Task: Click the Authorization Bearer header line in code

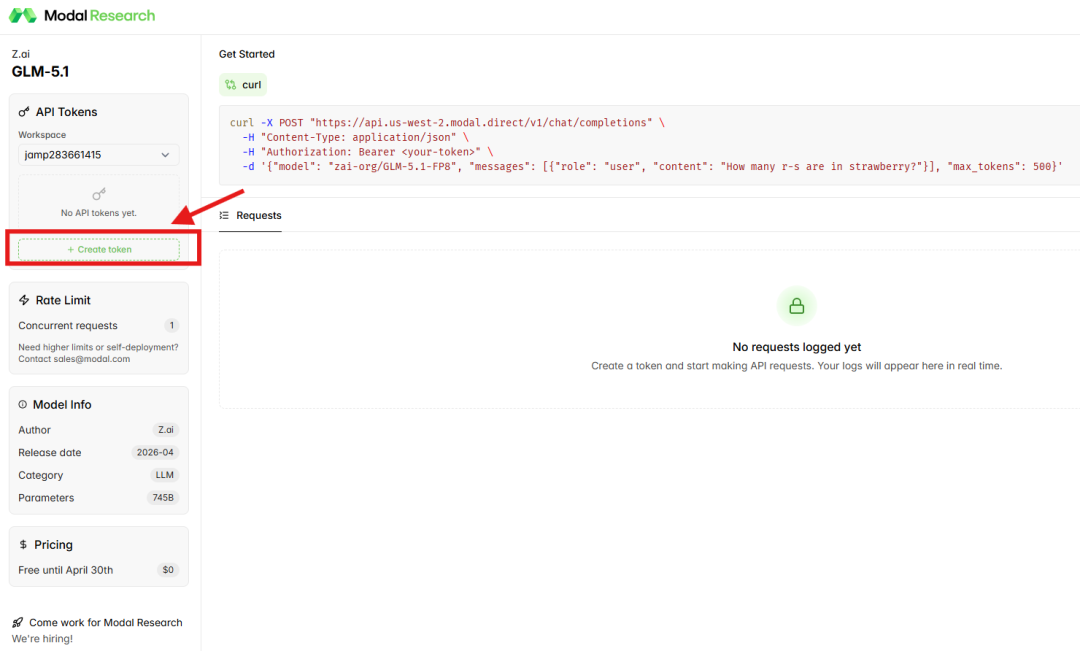Action: click(367, 152)
